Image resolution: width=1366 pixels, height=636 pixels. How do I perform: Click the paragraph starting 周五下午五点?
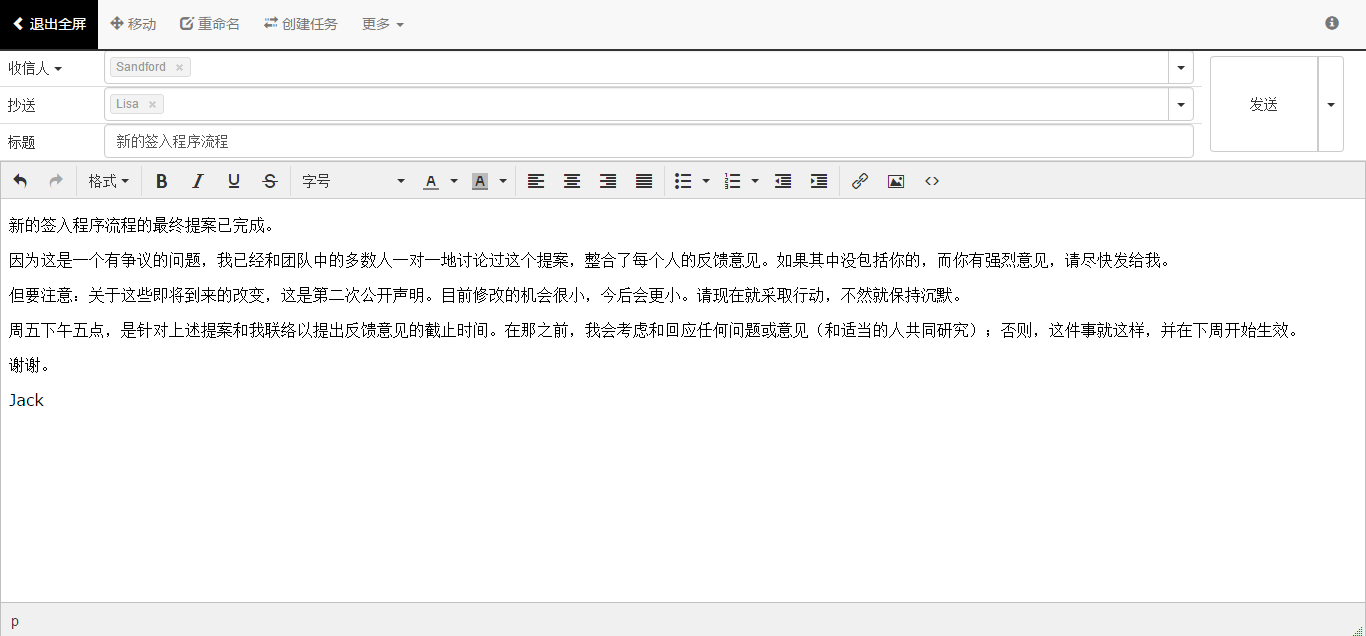[656, 330]
